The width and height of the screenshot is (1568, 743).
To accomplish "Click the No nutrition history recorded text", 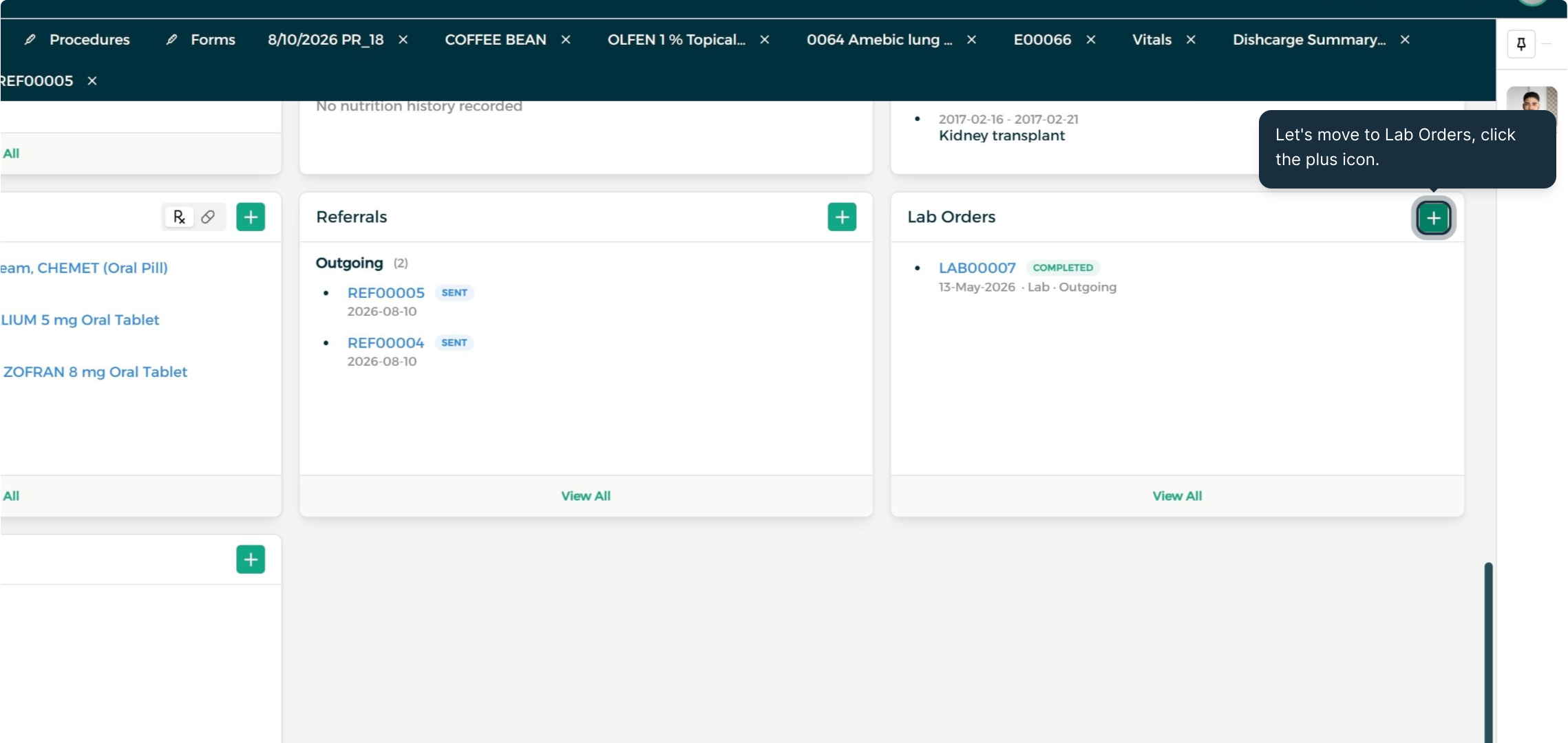I will (419, 106).
